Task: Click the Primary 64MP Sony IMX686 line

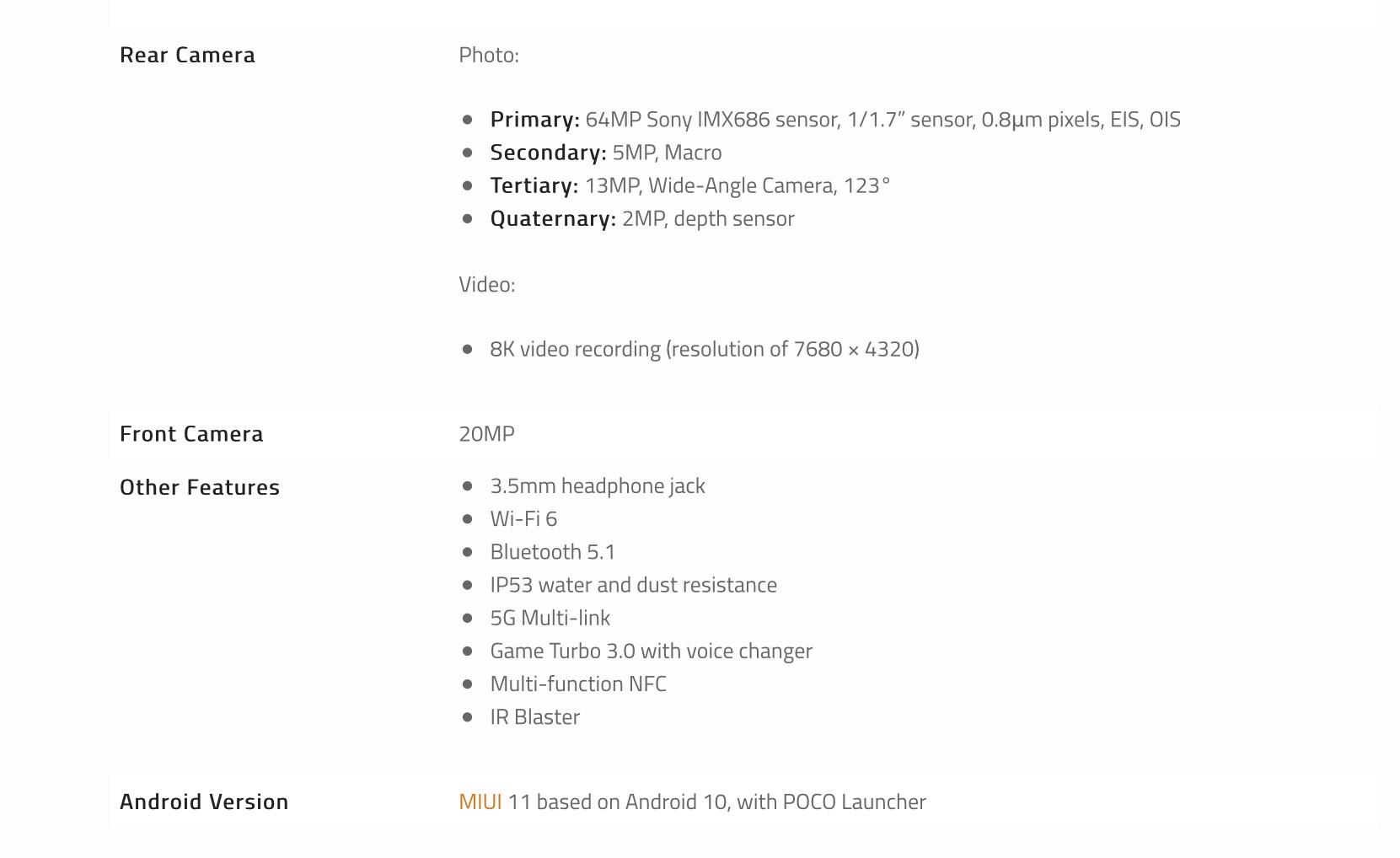Action: click(x=835, y=120)
